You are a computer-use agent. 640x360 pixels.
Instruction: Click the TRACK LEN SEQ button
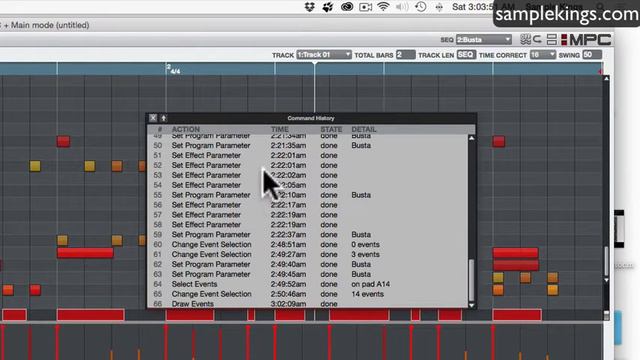(466, 55)
